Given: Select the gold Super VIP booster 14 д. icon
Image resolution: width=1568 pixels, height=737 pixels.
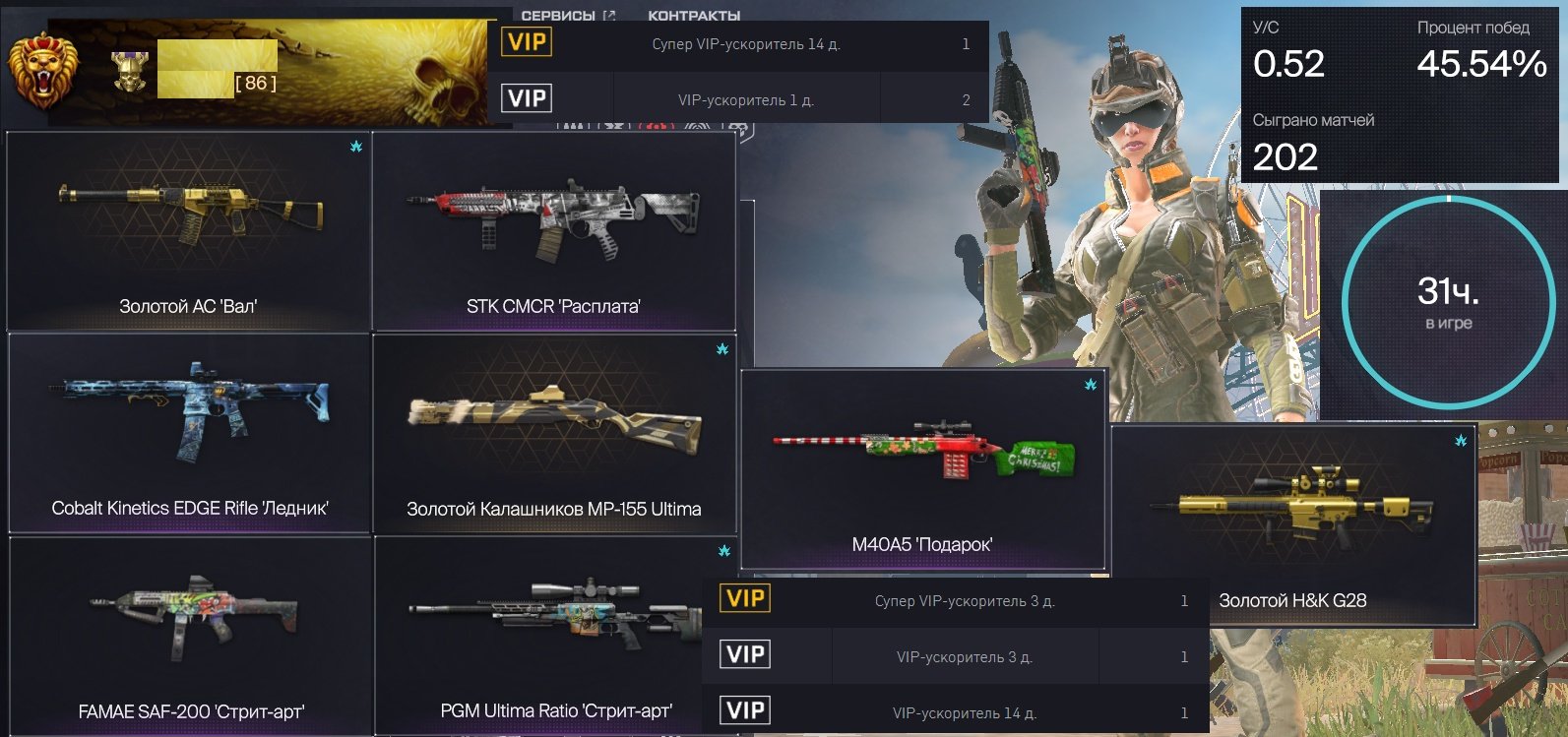Looking at the screenshot, I should tap(527, 42).
